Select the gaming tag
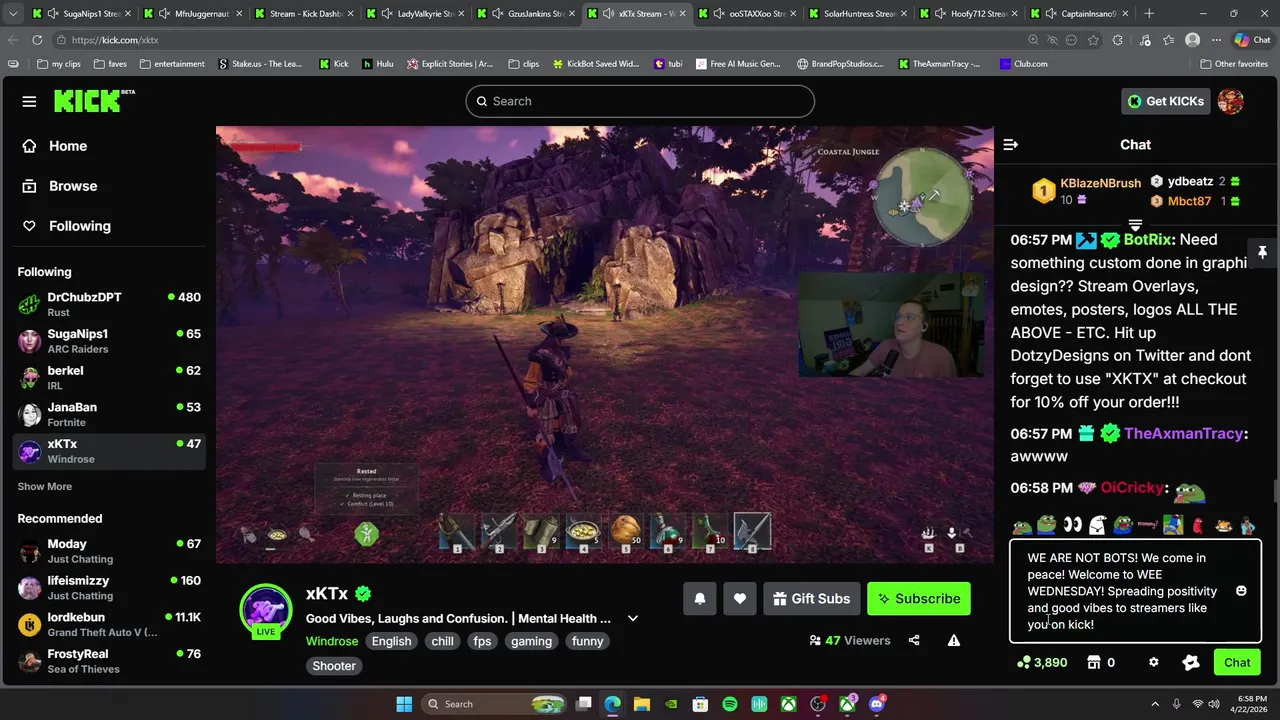The height and width of the screenshot is (720, 1280). tap(532, 641)
